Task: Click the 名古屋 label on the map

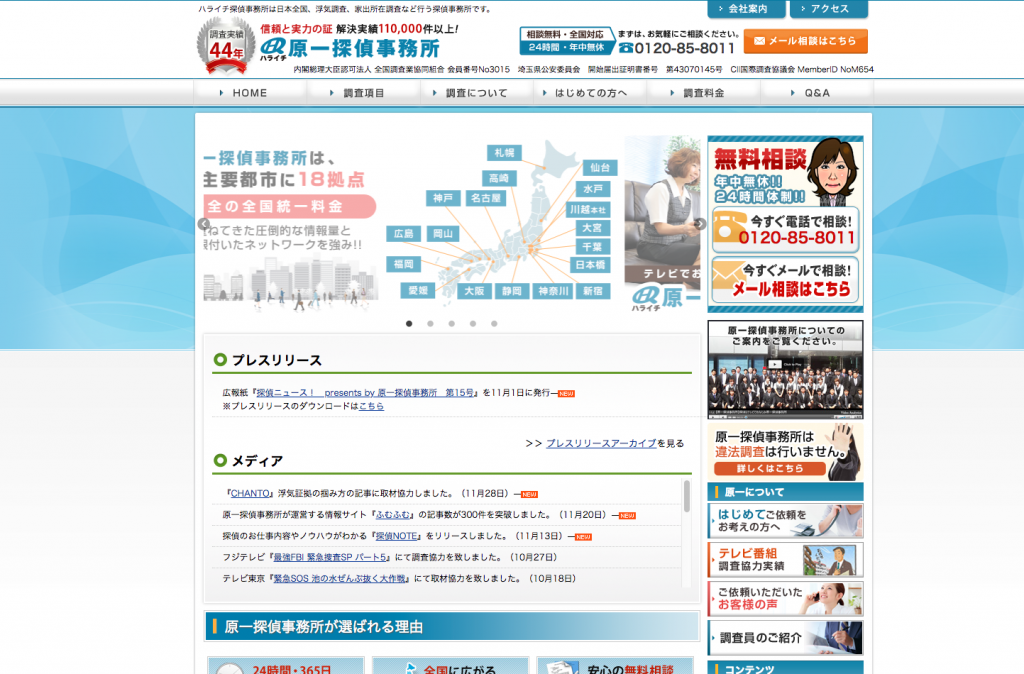Action: coord(486,198)
